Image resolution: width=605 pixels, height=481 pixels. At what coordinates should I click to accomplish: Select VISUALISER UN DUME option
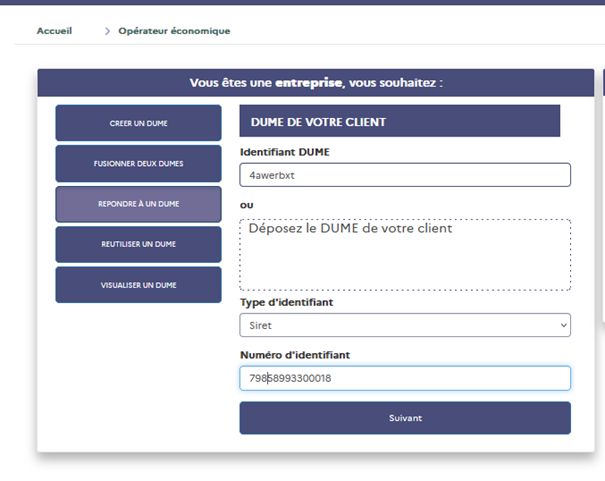click(139, 285)
